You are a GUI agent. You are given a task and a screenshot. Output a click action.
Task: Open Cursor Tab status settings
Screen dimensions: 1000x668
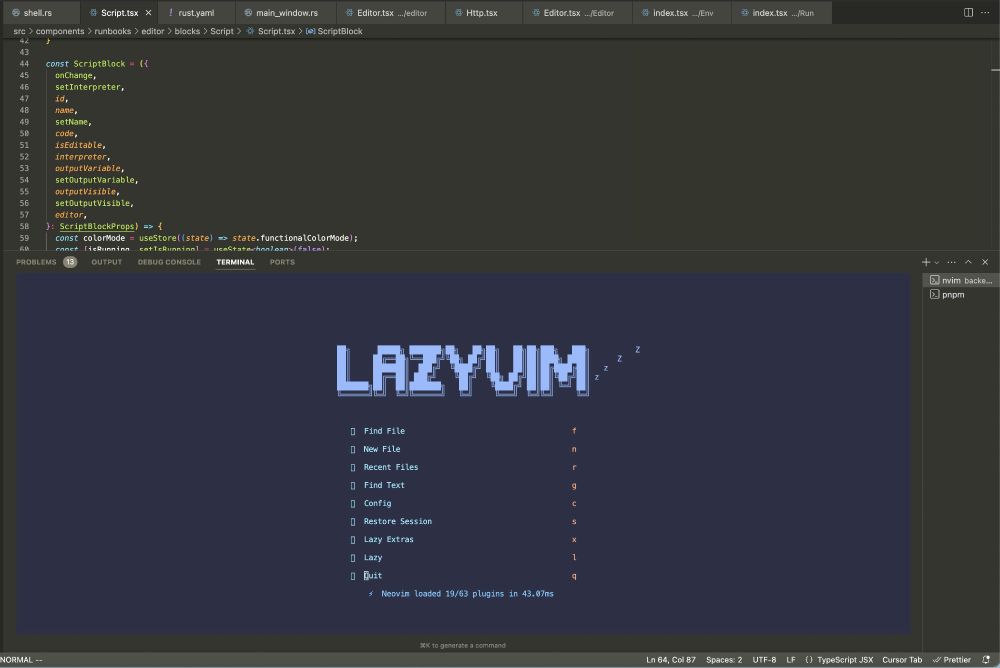point(902,660)
